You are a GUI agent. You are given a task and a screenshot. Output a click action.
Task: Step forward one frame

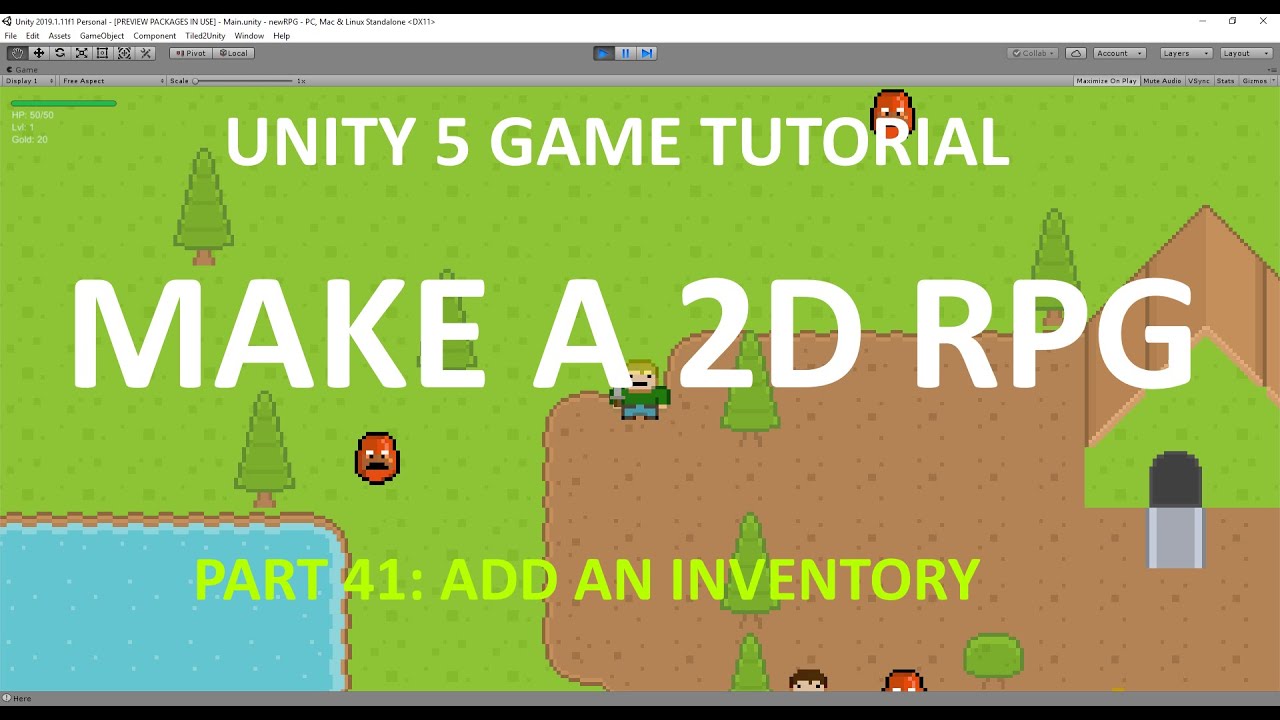(x=646, y=53)
